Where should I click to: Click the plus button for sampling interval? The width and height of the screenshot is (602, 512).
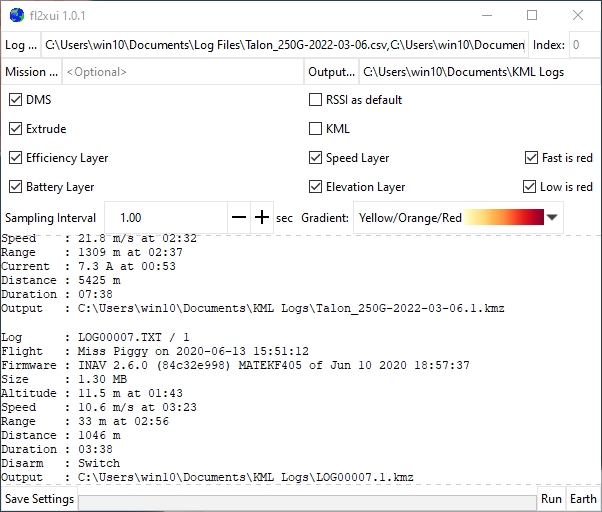point(262,218)
